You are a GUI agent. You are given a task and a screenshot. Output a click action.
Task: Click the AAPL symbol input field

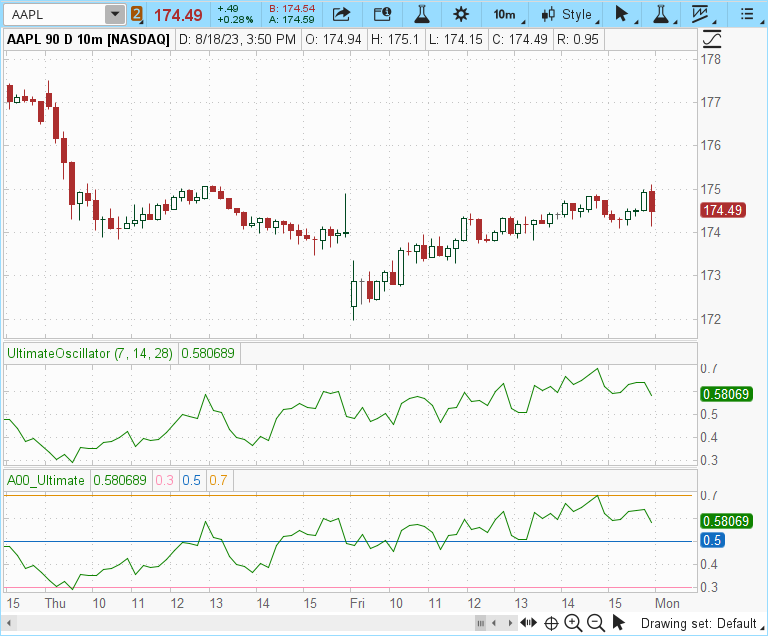(x=54, y=15)
